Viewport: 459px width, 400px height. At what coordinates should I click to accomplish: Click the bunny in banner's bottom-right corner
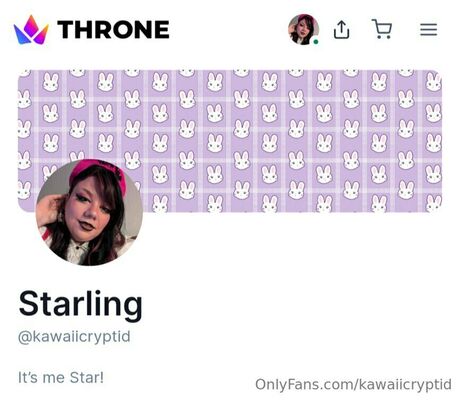[x=433, y=204]
